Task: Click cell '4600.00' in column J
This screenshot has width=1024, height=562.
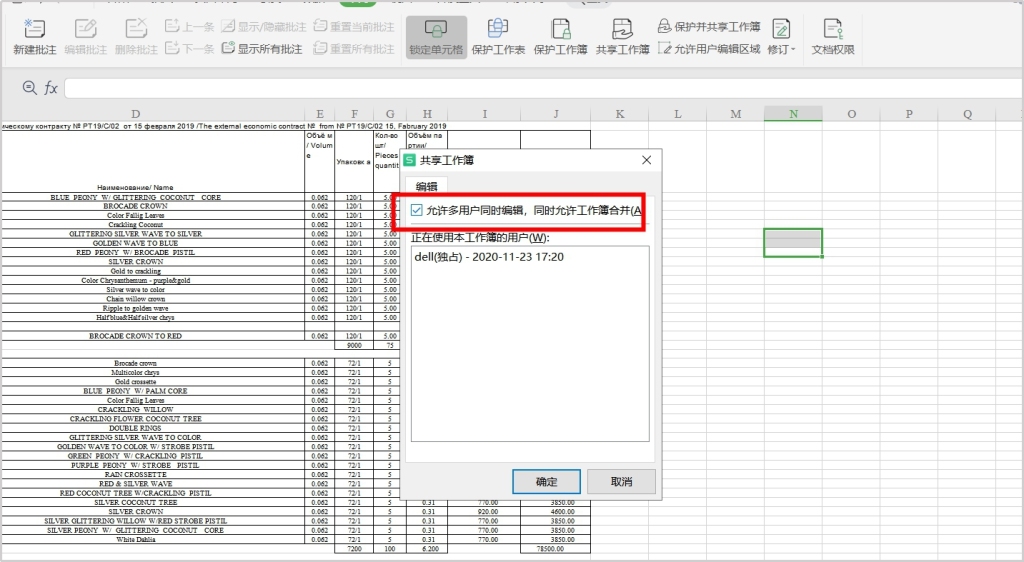Action: click(556, 512)
